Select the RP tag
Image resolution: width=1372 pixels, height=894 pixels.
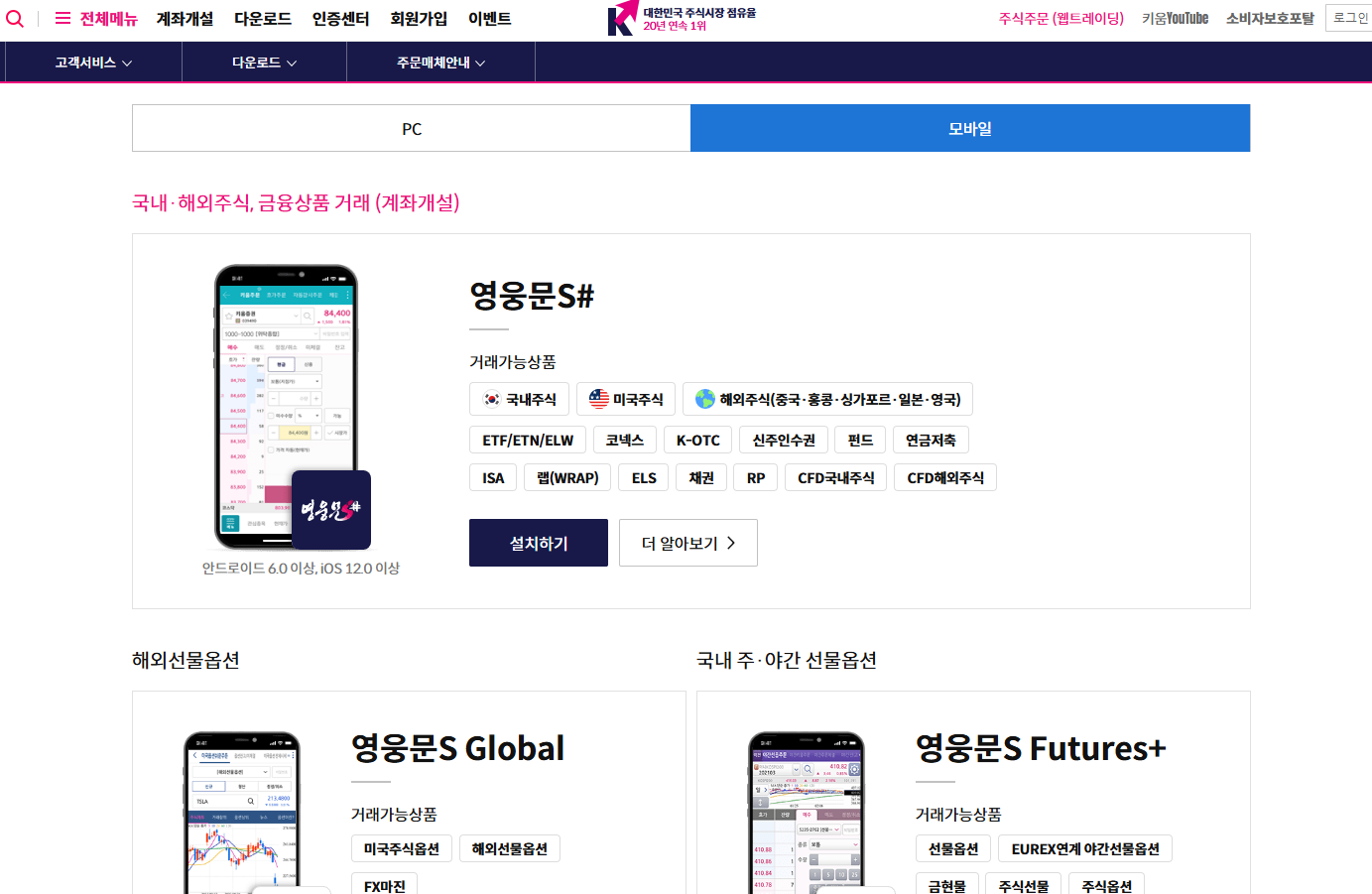click(x=756, y=477)
